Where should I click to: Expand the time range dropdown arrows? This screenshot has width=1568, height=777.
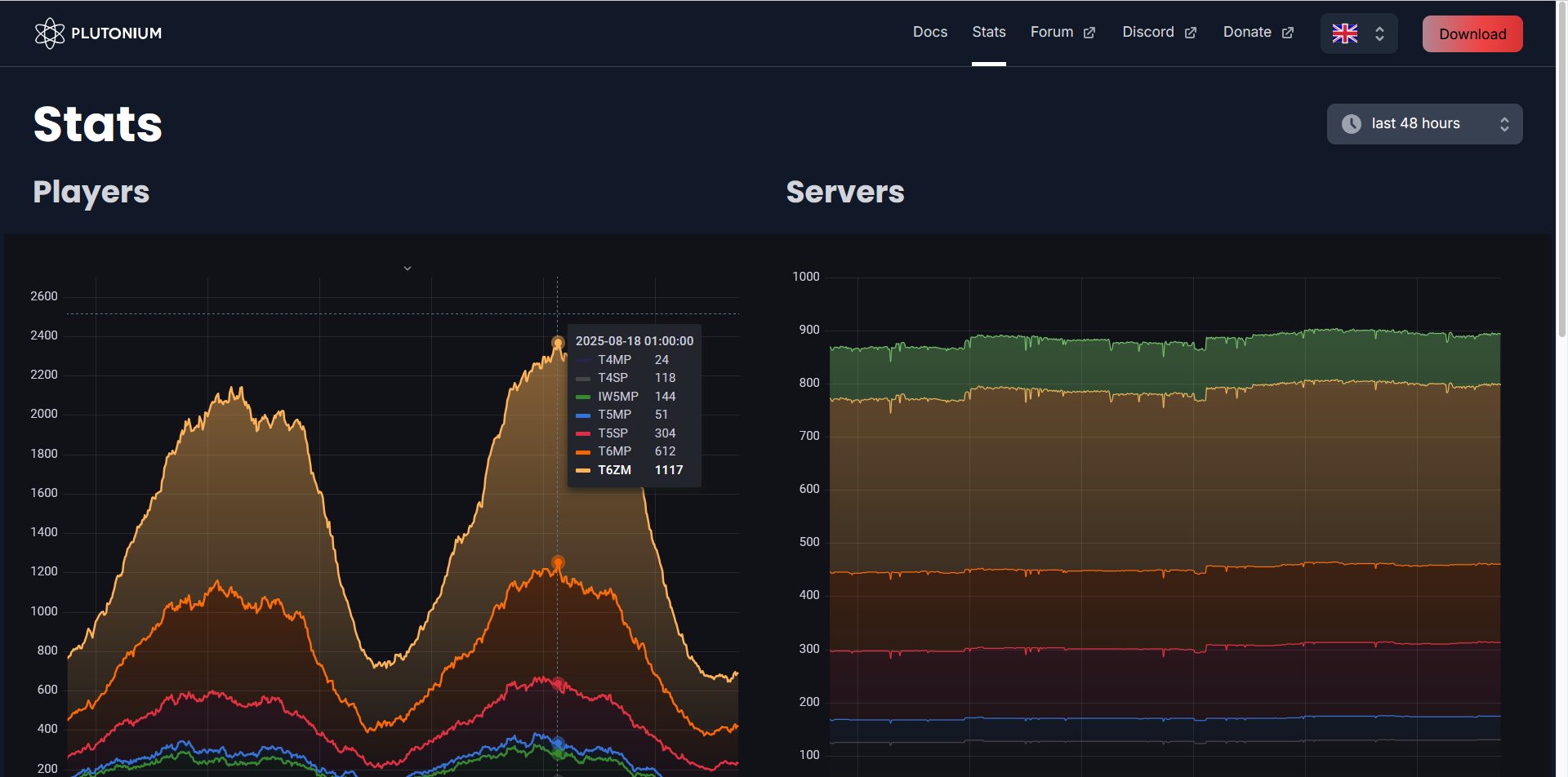(x=1503, y=124)
